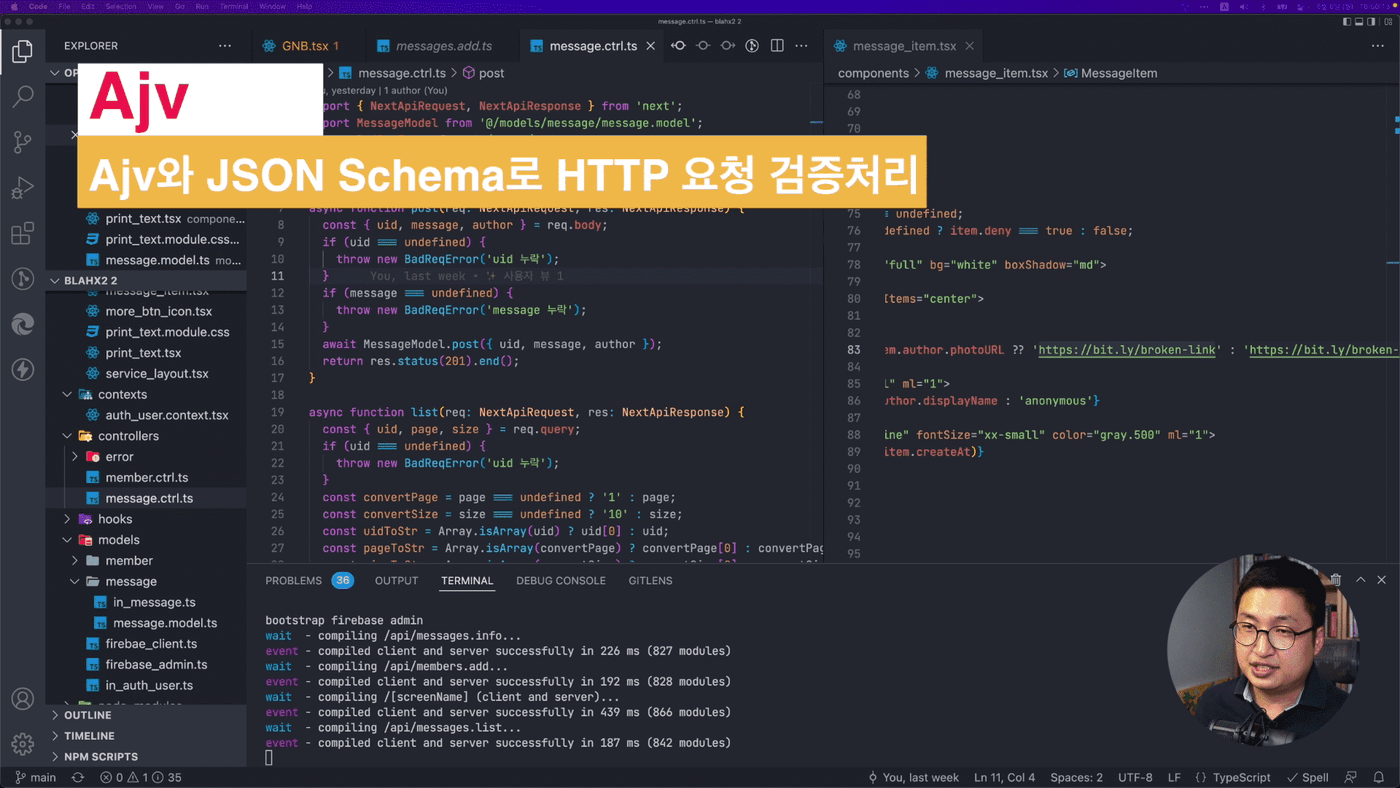The image size is (1400, 788).
Task: Switch branch from main in the status bar
Action: click(36, 777)
